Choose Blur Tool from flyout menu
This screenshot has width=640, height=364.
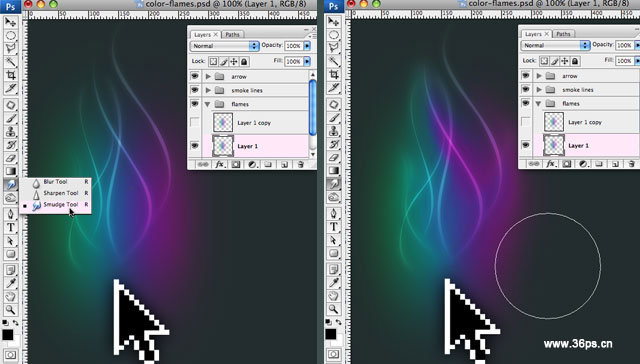click(56, 182)
